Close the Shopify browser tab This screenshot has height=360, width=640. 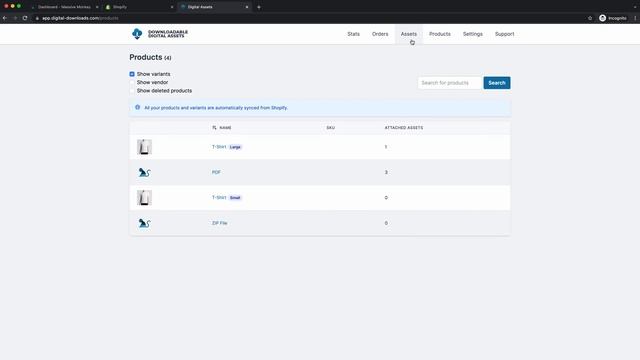pyautogui.click(x=172, y=7)
